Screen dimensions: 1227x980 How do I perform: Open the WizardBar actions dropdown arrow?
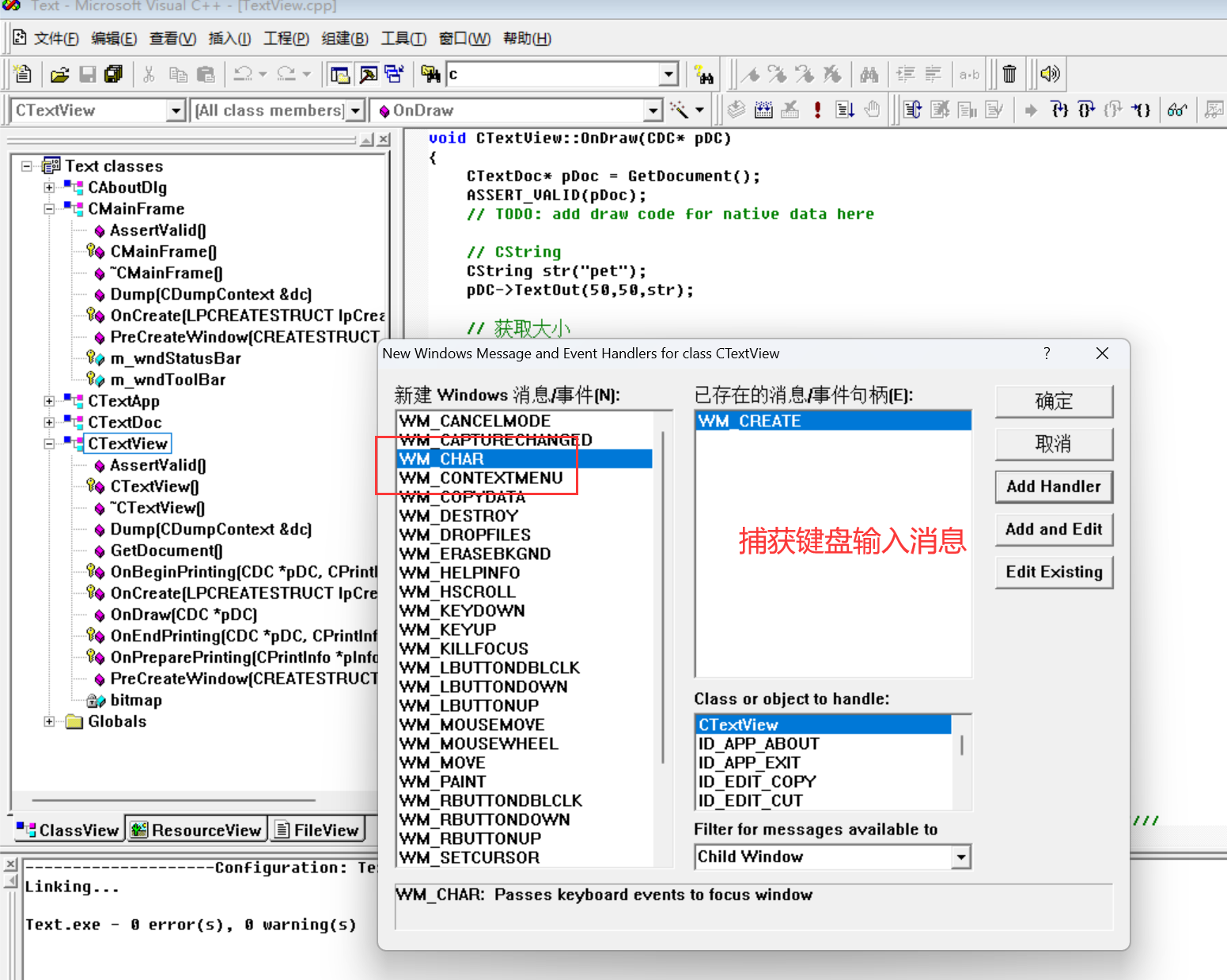(x=699, y=110)
